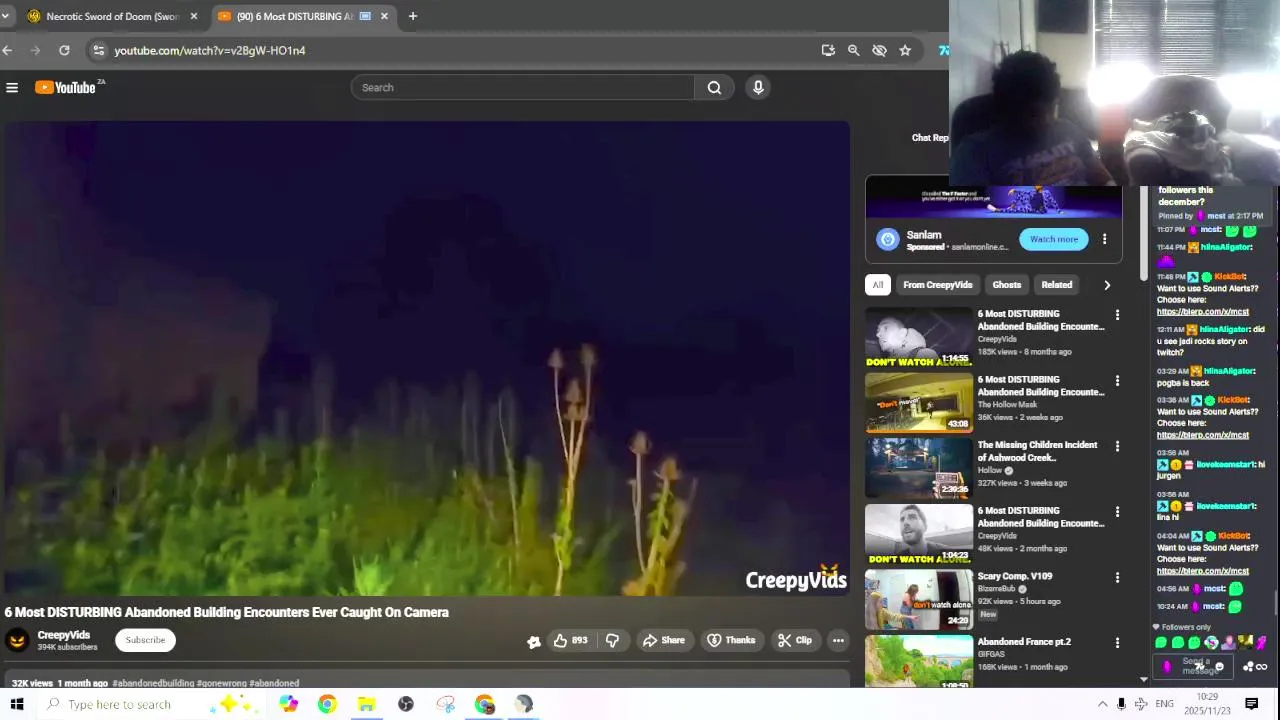Screen dimensions: 1280x720
Task: Open options menu for Sanlam ad
Action: [1104, 239]
